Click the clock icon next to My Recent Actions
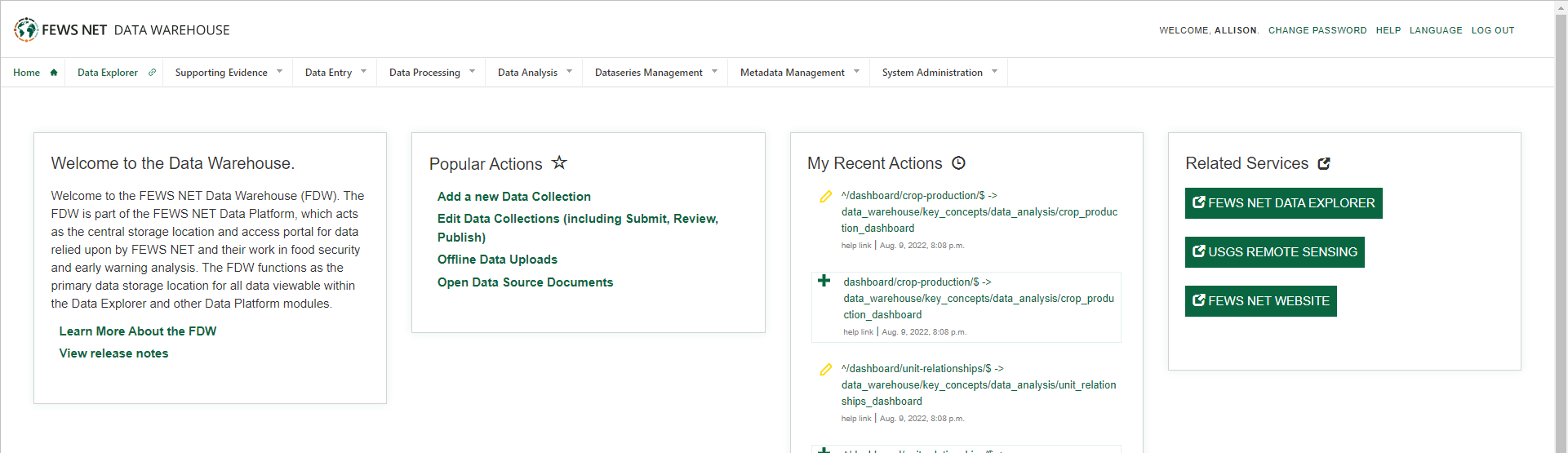1568x453 pixels. point(959,163)
